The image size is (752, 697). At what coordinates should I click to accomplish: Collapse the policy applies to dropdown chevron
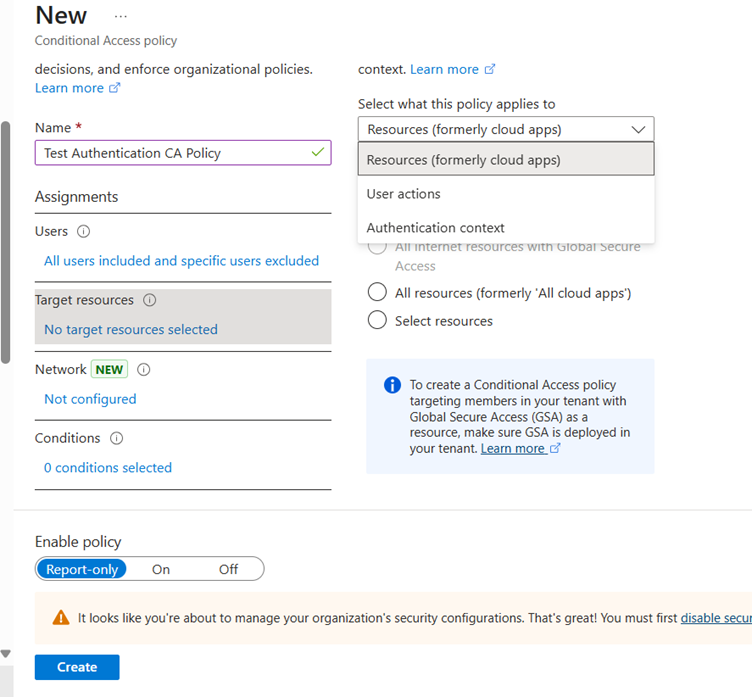tap(638, 129)
